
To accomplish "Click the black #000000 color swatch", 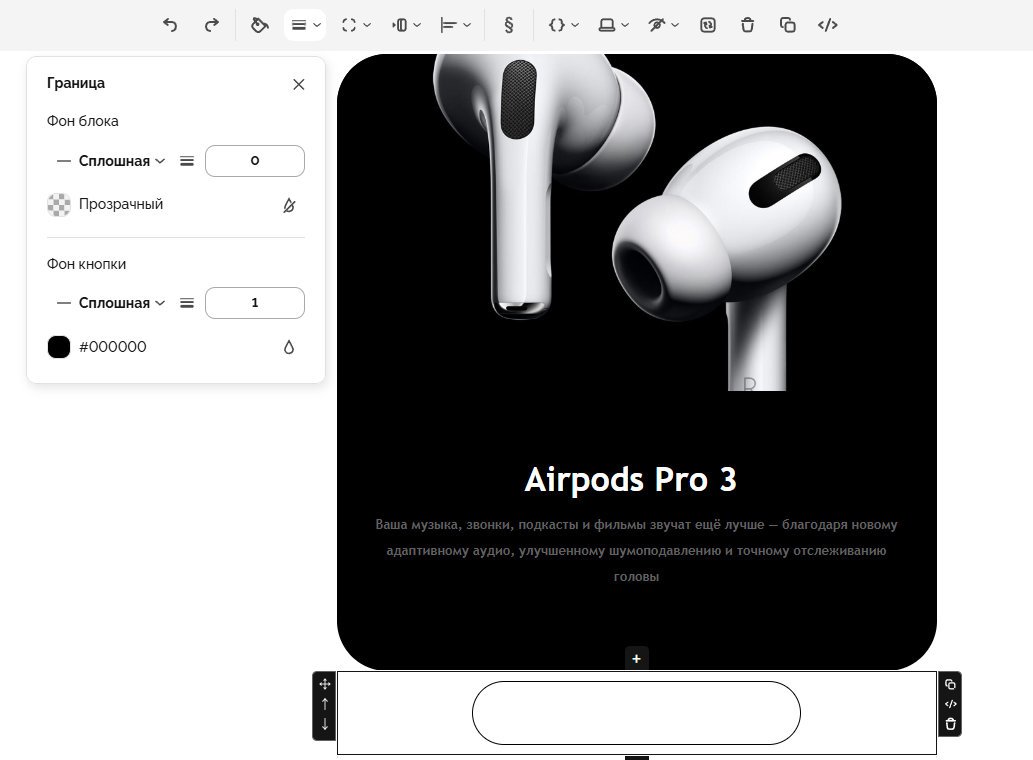I will point(59,347).
